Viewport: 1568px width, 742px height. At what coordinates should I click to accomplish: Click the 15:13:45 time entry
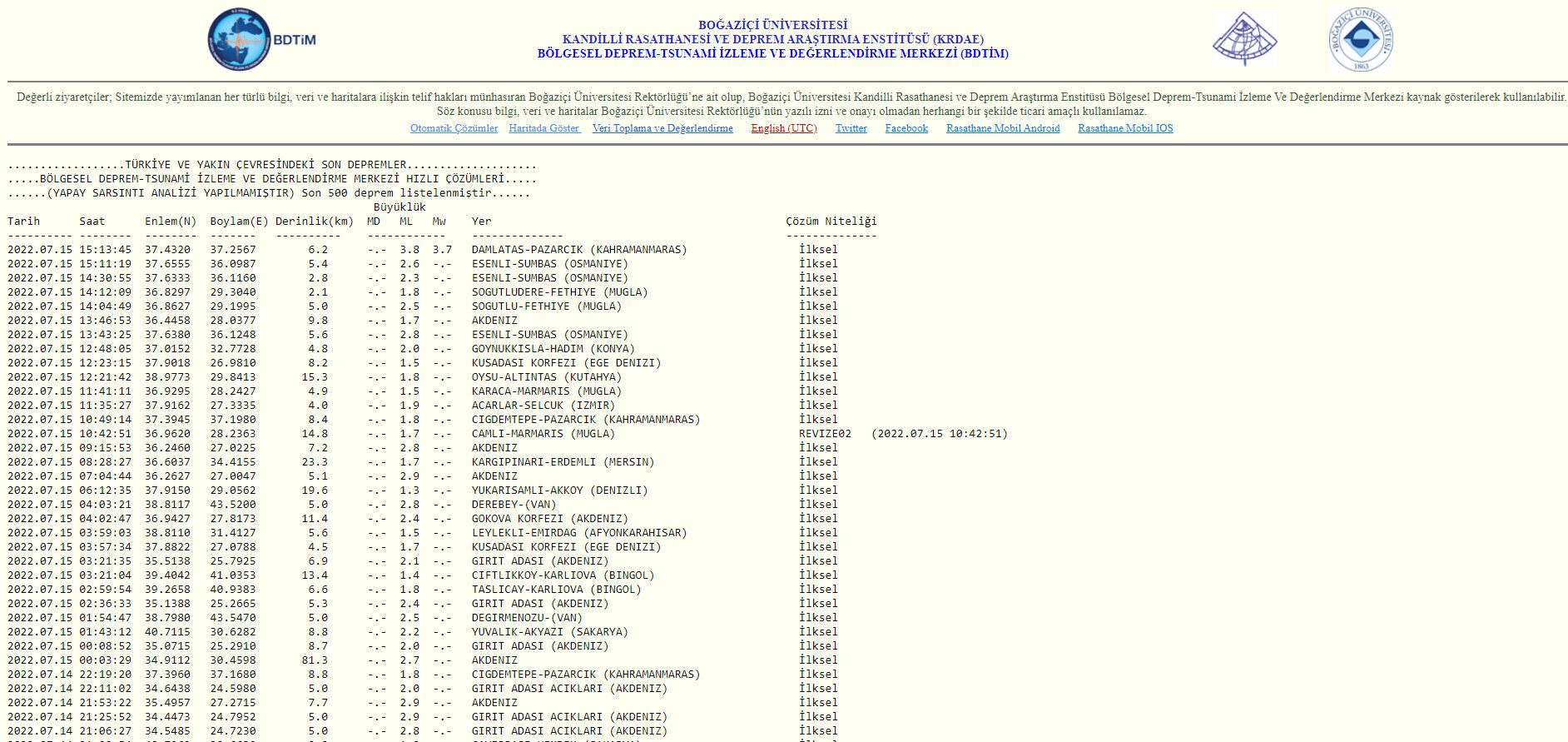tap(106, 250)
